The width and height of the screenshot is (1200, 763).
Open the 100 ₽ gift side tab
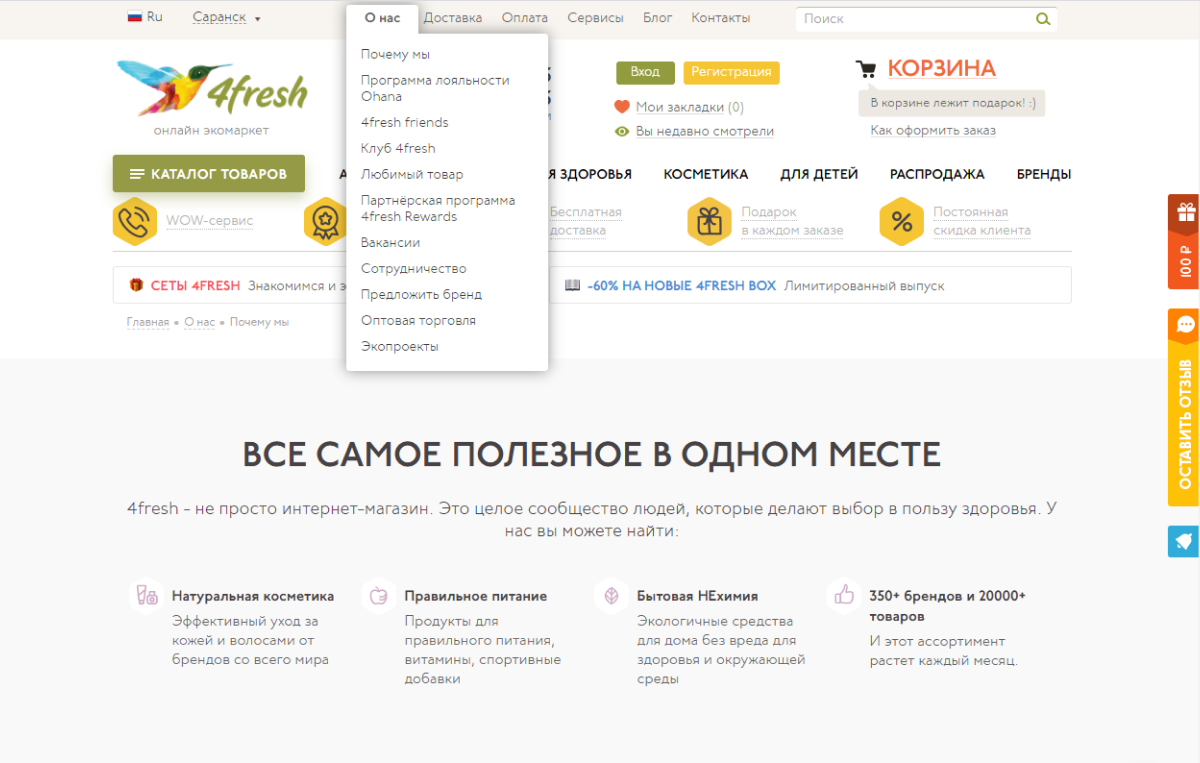click(x=1184, y=242)
